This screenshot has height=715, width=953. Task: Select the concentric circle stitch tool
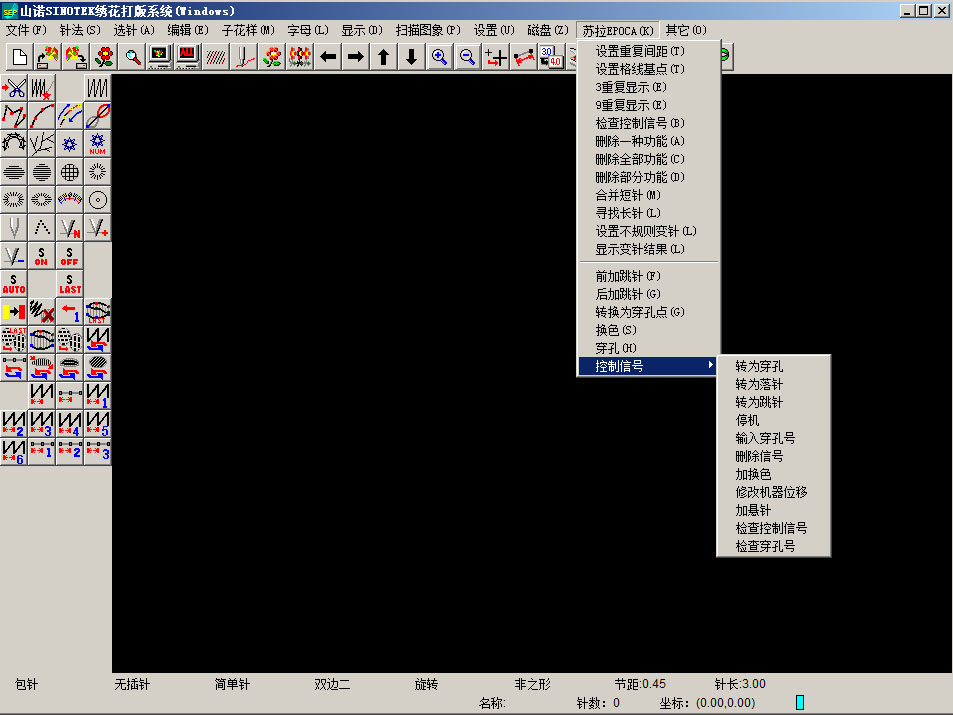(98, 199)
